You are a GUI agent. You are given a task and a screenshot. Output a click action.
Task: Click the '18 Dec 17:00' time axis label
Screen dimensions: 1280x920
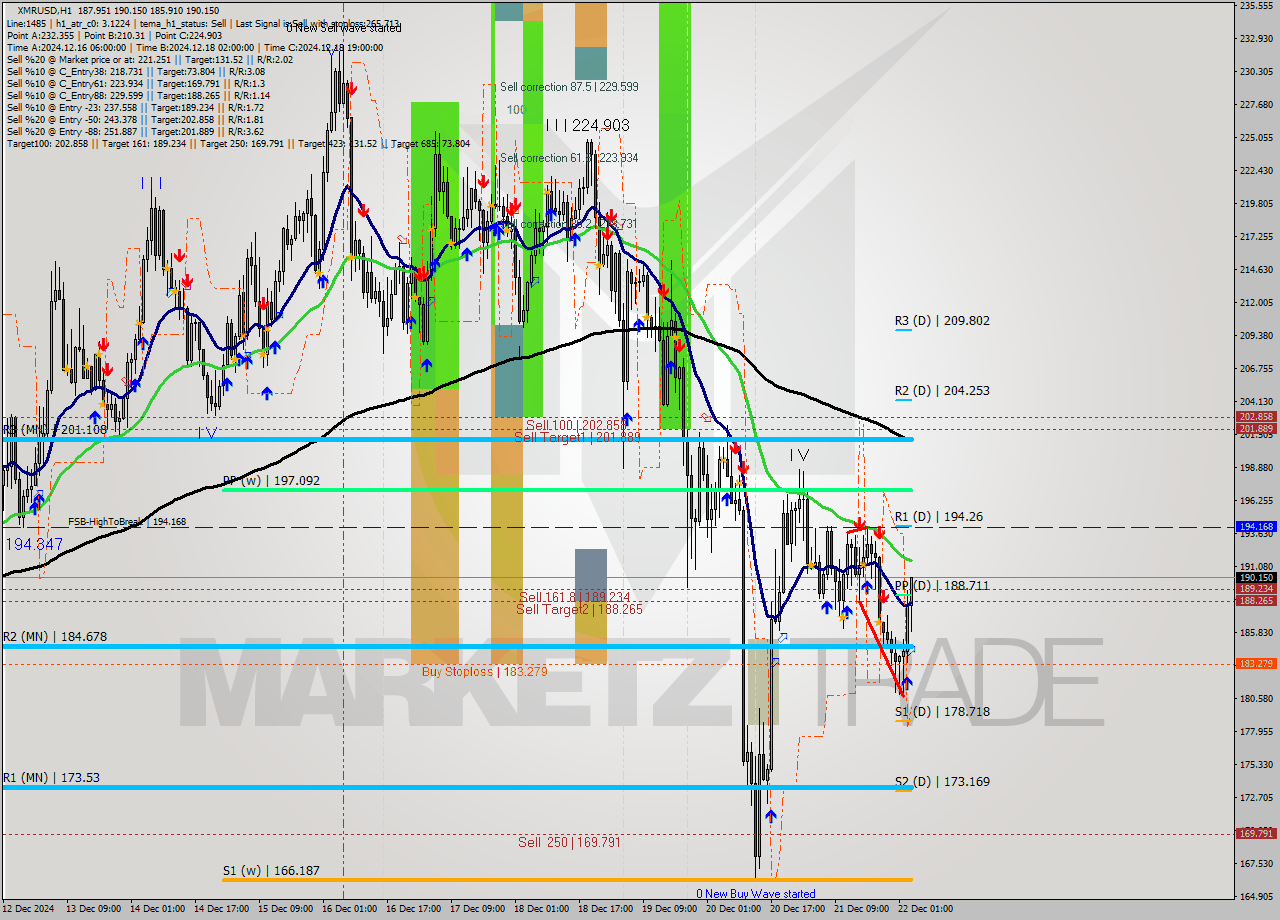(x=606, y=909)
